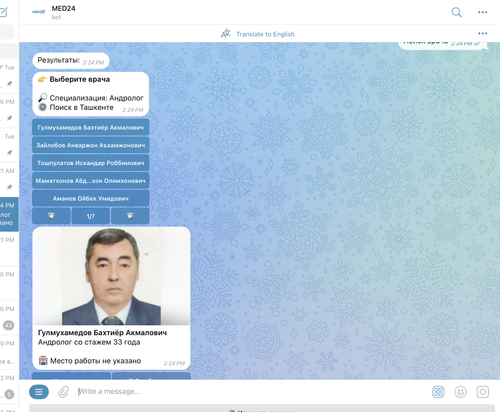Viewport: 500px width, 412px height.
Task: Click Андролог со стажем 33 года text
Action: (89, 342)
